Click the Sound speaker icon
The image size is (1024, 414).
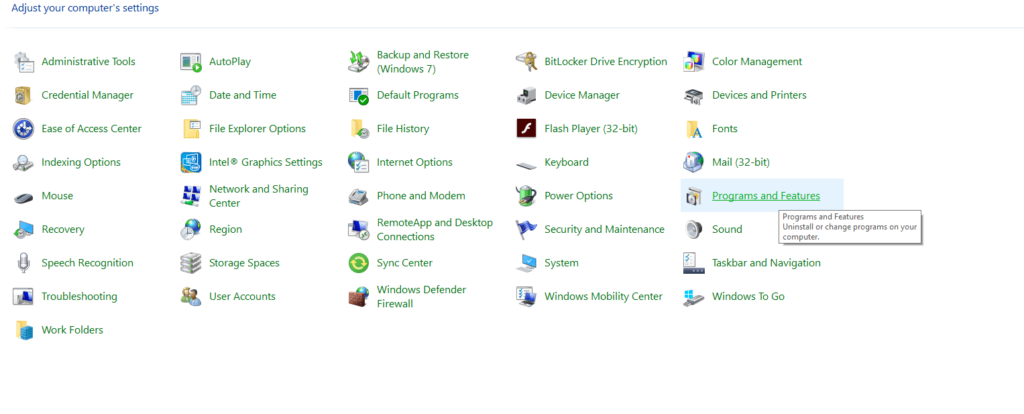[694, 229]
